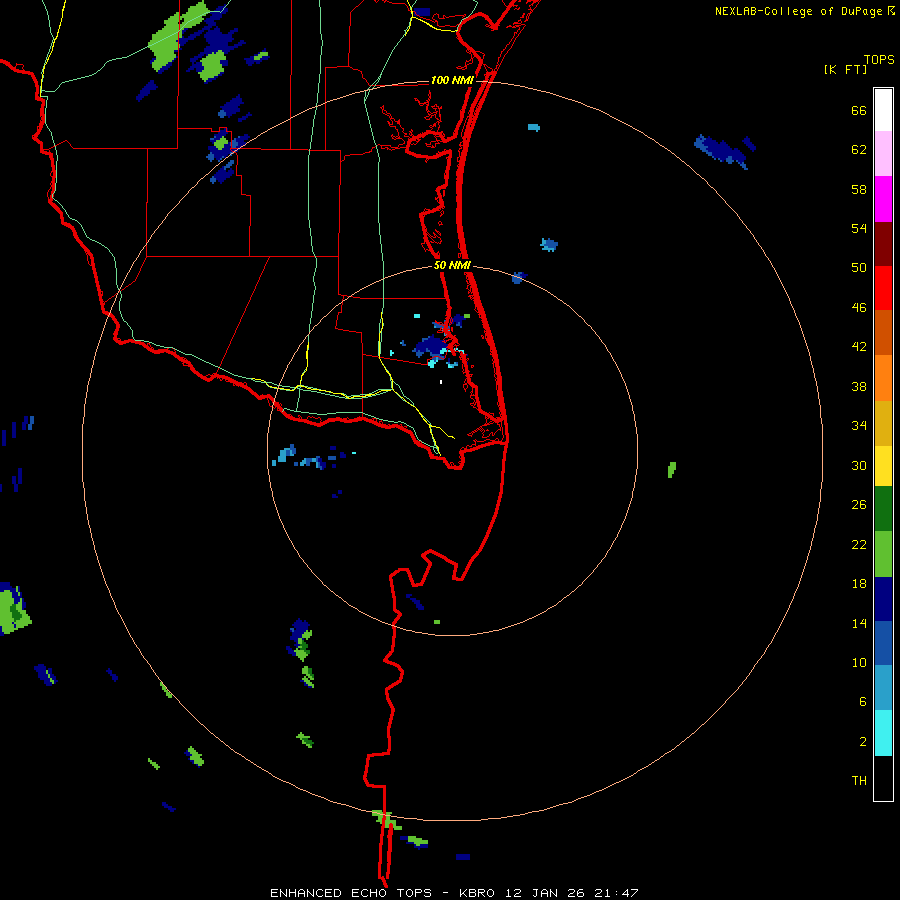This screenshot has height=900, width=900.
Task: Select the dark green legend swatch near 26
Action: [883, 509]
